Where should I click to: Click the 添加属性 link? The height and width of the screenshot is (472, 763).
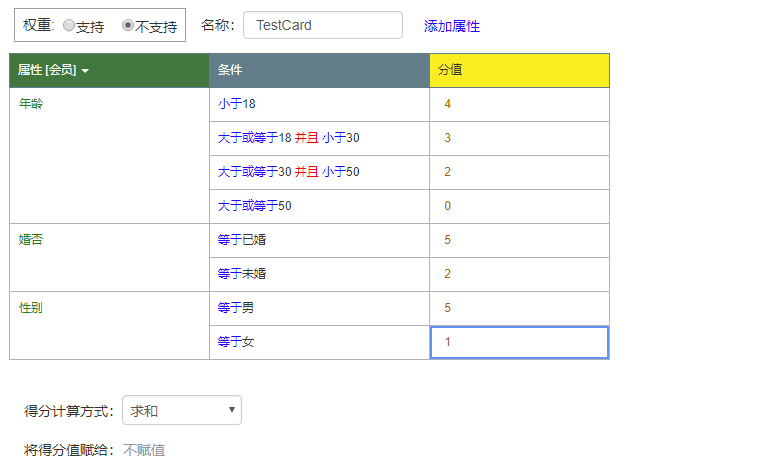(451, 26)
